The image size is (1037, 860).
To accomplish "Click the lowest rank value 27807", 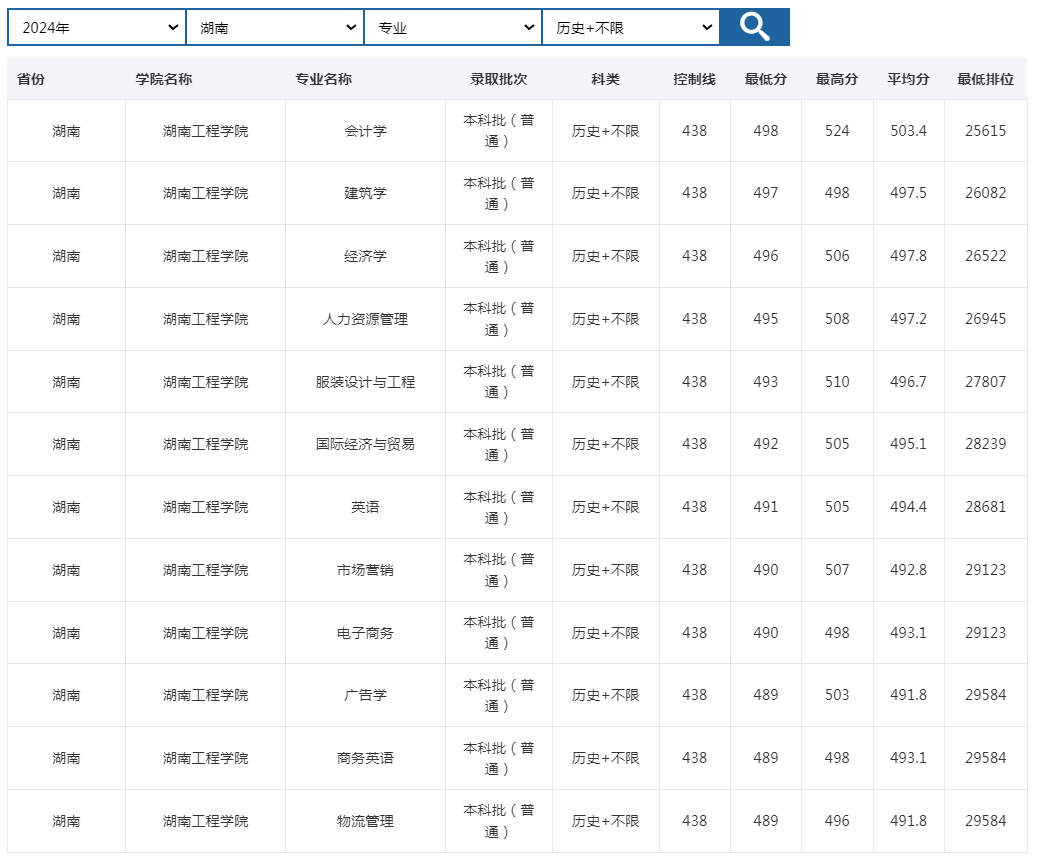I will coord(985,382).
